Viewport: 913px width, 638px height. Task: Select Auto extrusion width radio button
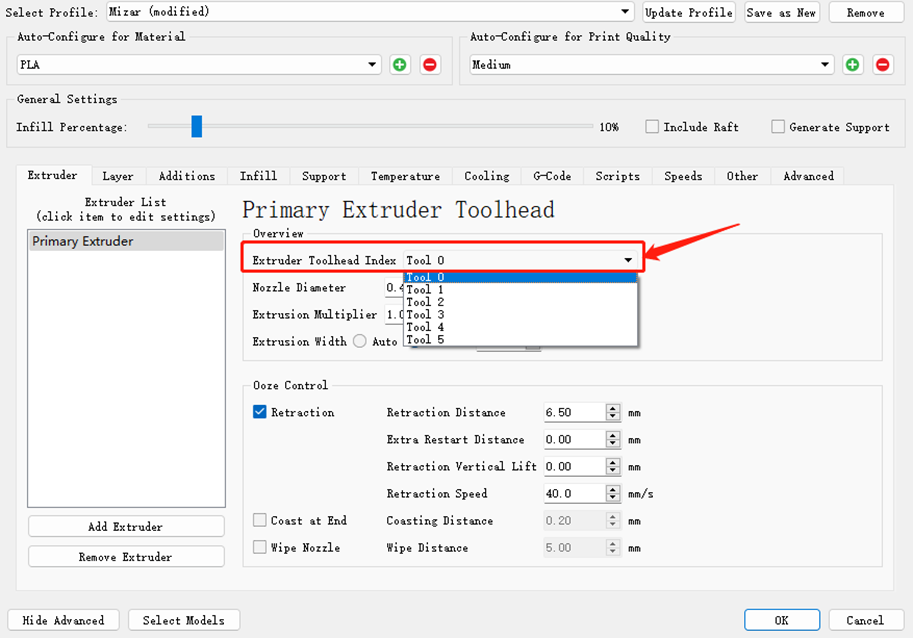[x=360, y=341]
